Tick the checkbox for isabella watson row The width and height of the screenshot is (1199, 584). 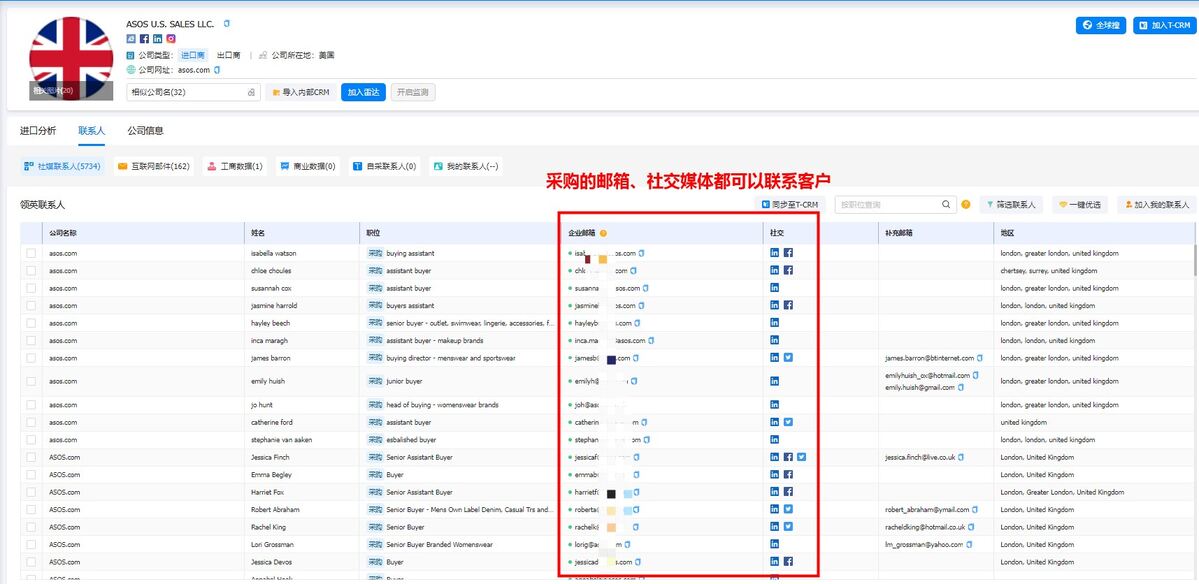tap(32, 254)
